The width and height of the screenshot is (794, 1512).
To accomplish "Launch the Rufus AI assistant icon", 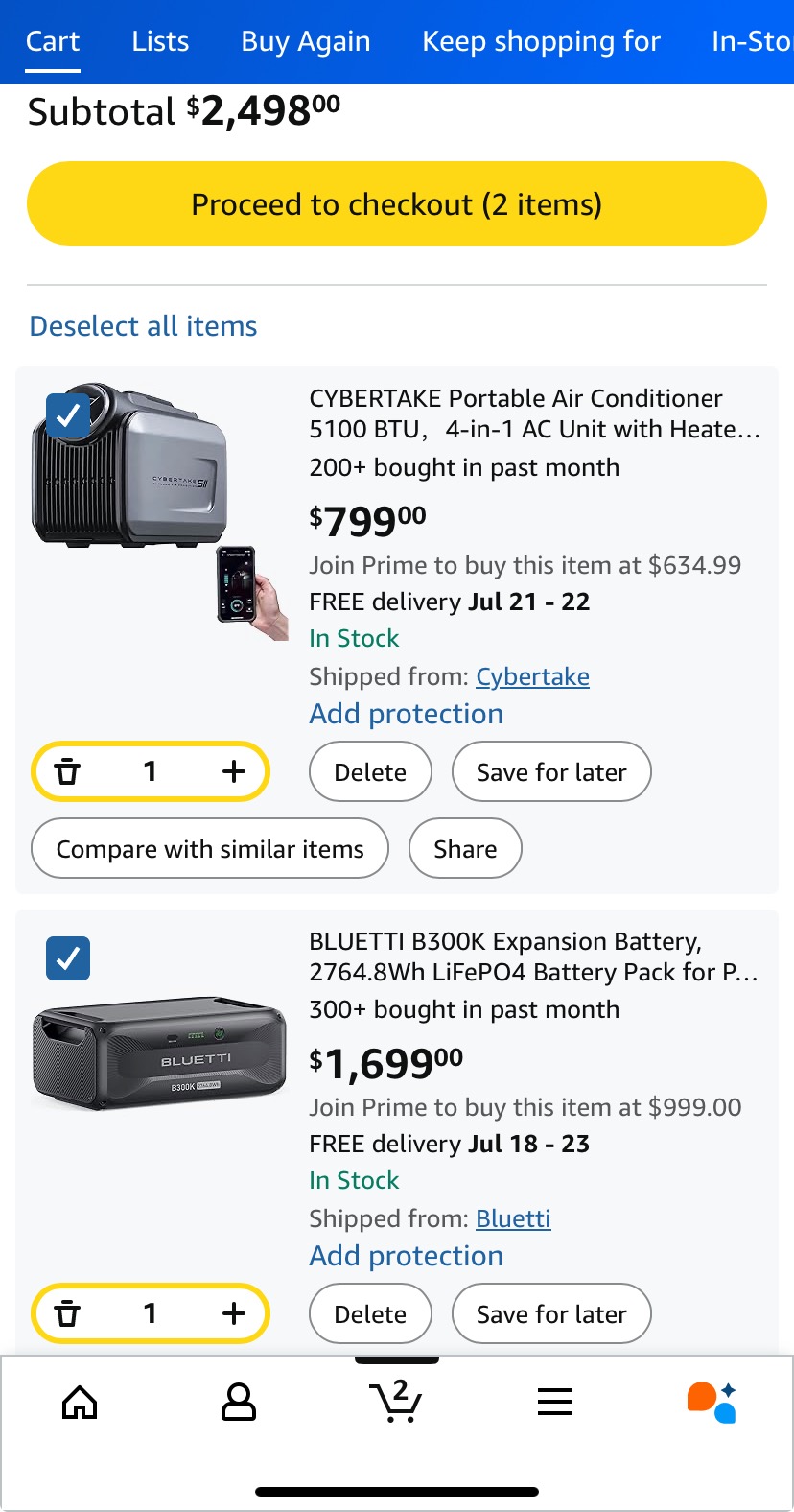I will (x=712, y=1402).
